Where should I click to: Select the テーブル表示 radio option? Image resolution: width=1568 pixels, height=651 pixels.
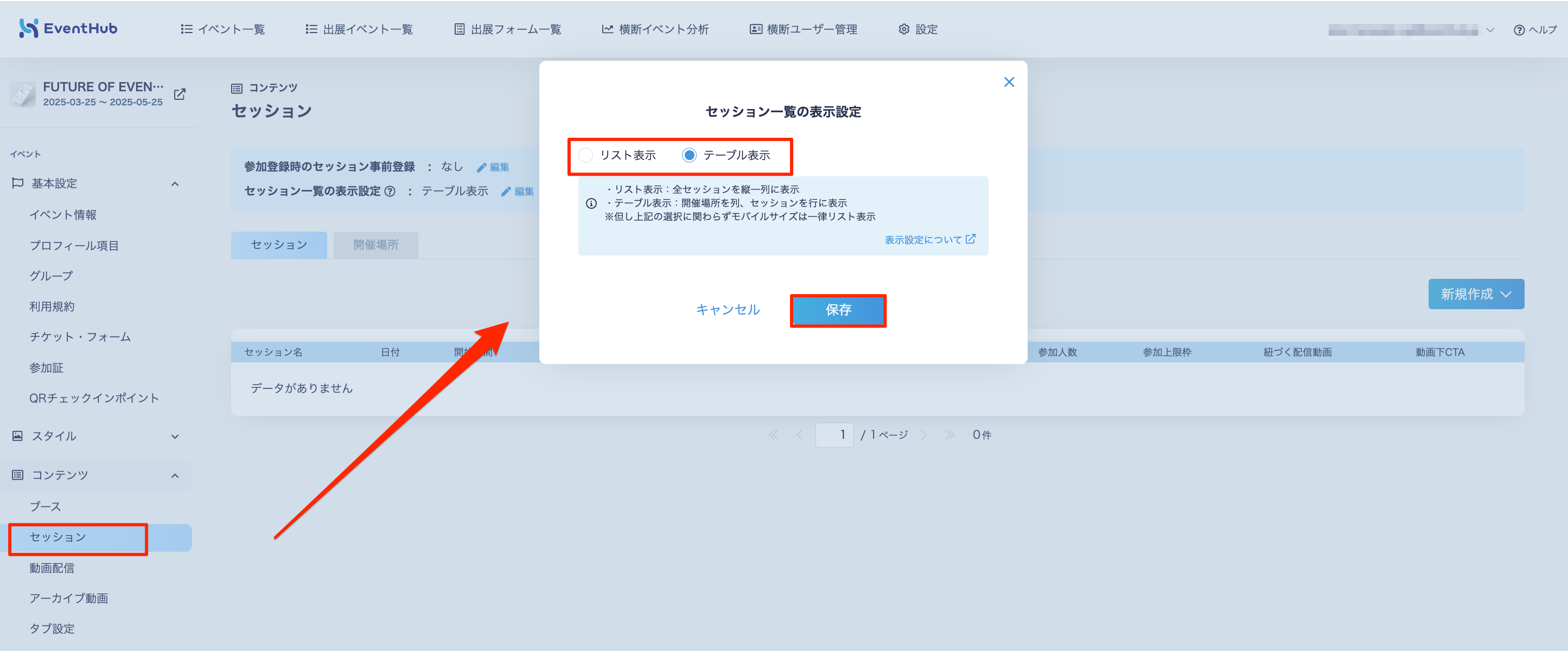click(689, 155)
